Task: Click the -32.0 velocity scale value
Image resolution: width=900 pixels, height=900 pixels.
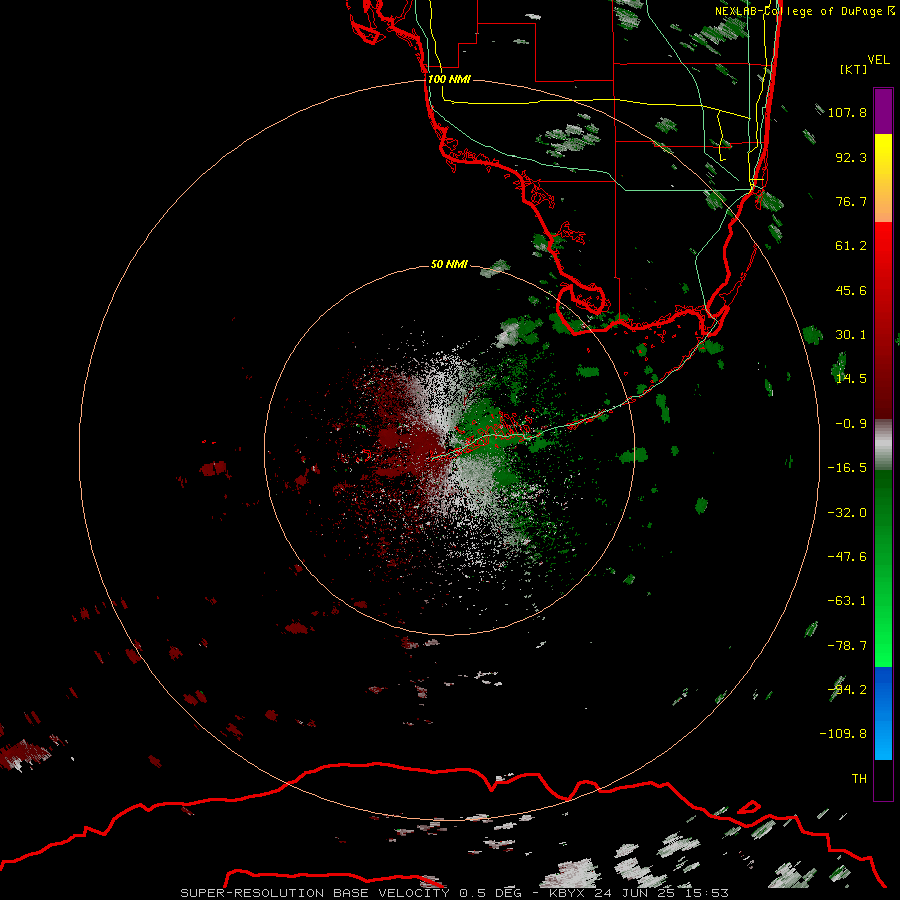Action: pyautogui.click(x=847, y=513)
